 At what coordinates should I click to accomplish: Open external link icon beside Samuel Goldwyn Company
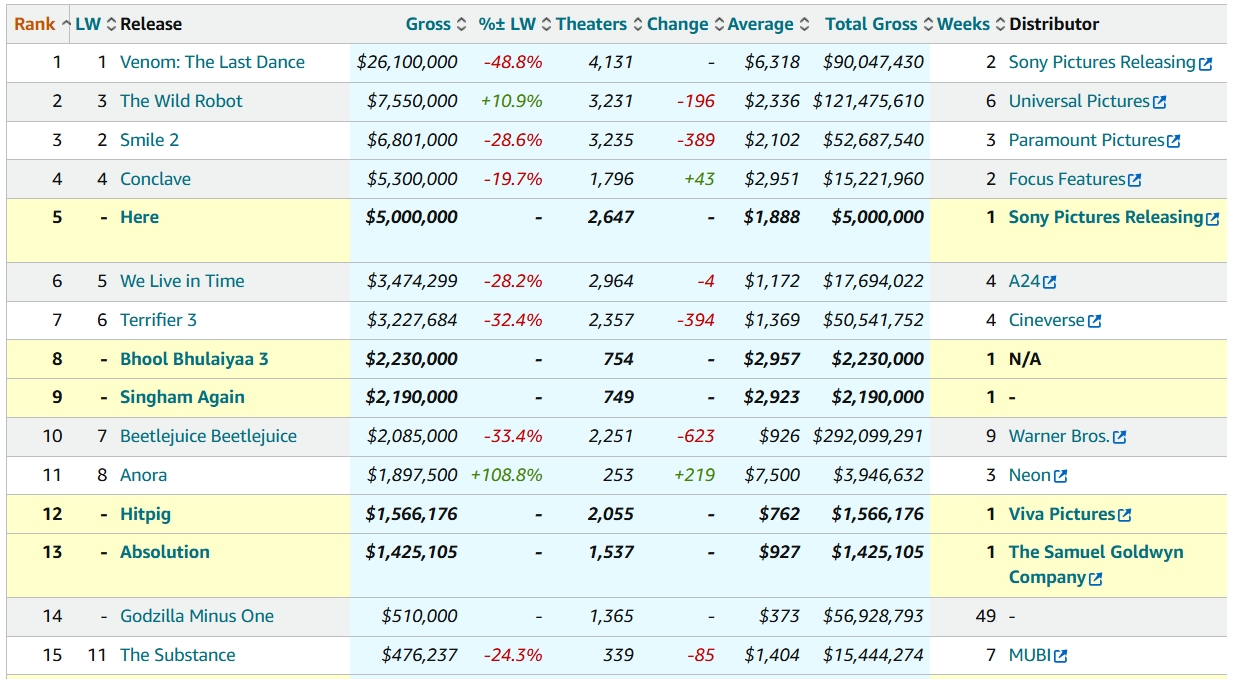coord(1095,578)
